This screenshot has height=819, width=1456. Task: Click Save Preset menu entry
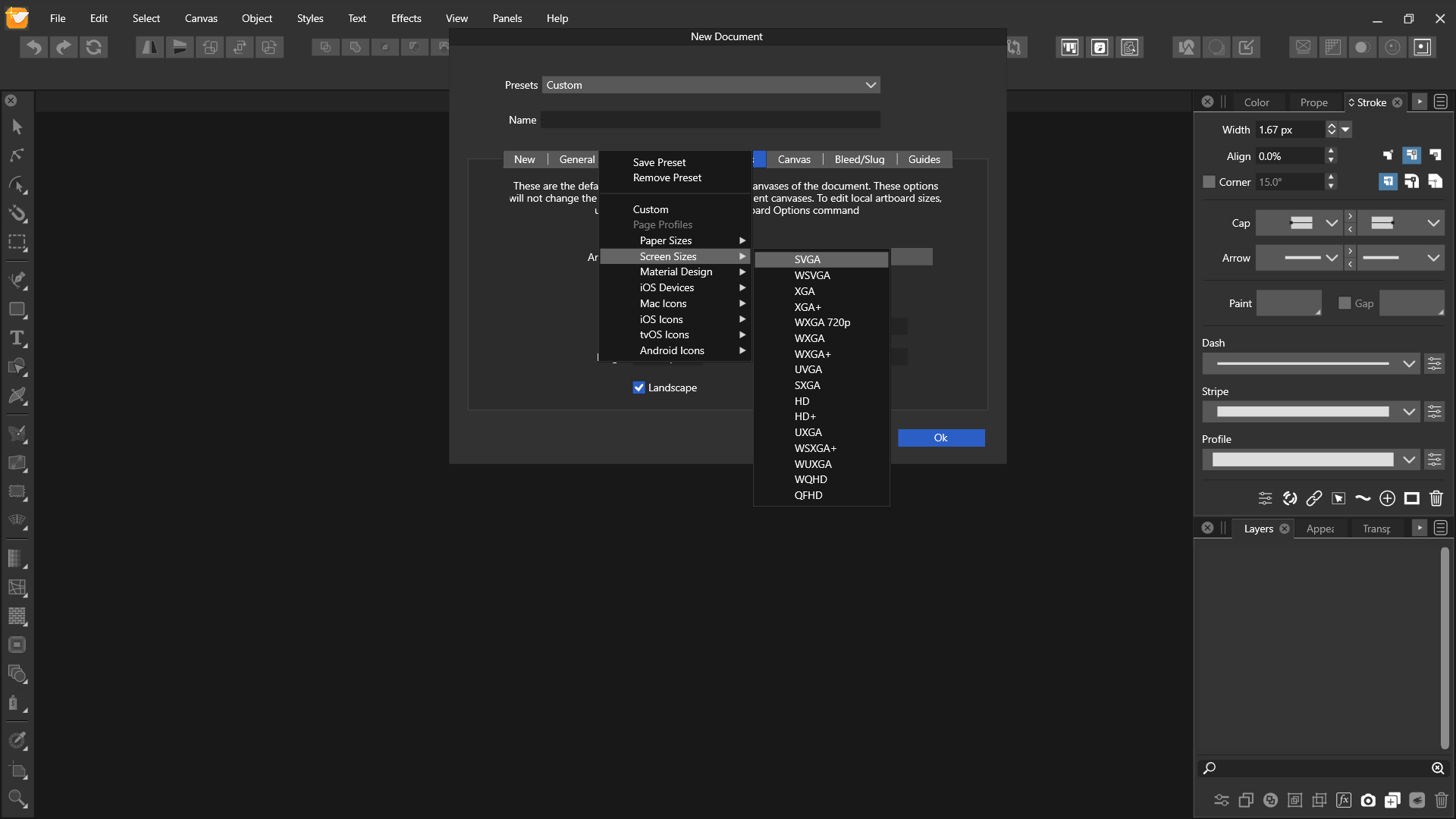pos(658,162)
